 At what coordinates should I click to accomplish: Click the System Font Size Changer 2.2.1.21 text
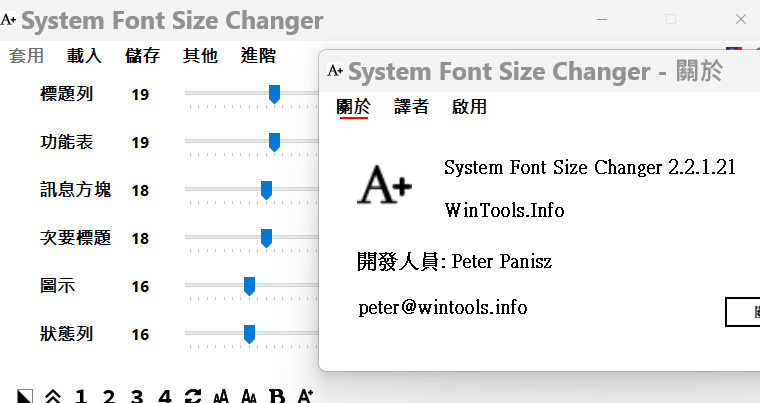click(x=590, y=168)
